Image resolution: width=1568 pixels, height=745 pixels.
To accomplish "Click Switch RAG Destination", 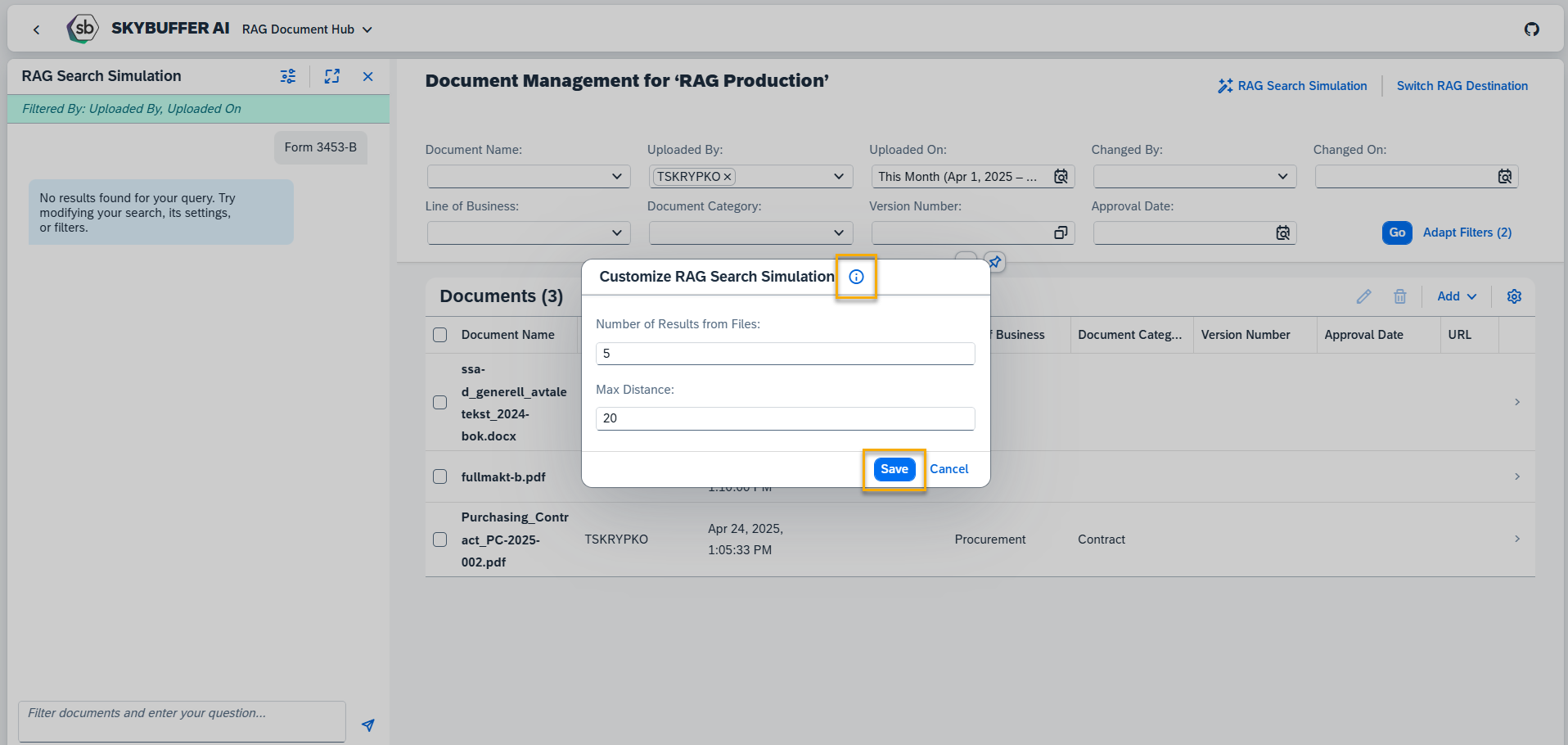I will [x=1462, y=86].
